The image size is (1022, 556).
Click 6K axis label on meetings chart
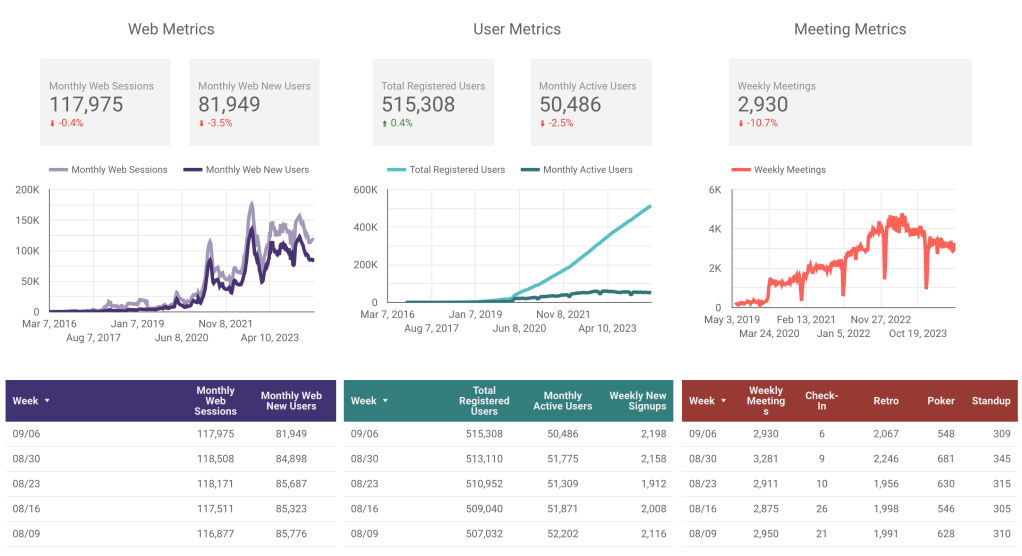pyautogui.click(x=715, y=190)
